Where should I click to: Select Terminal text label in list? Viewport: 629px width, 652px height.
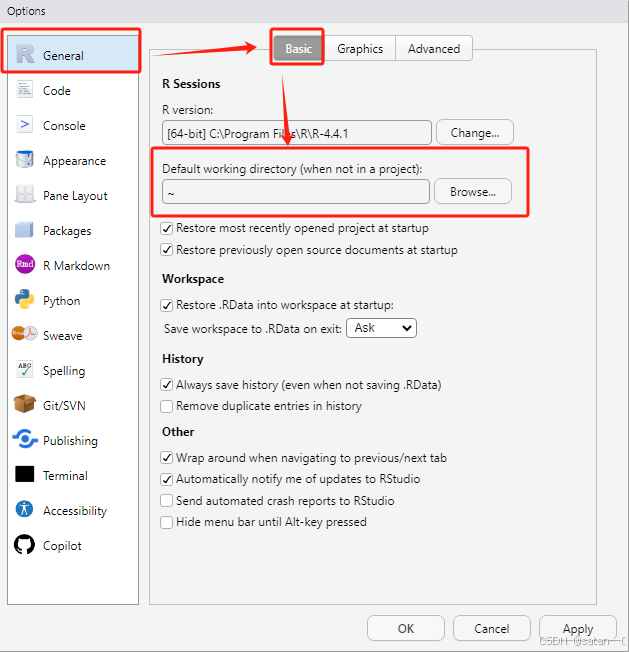tap(65, 475)
